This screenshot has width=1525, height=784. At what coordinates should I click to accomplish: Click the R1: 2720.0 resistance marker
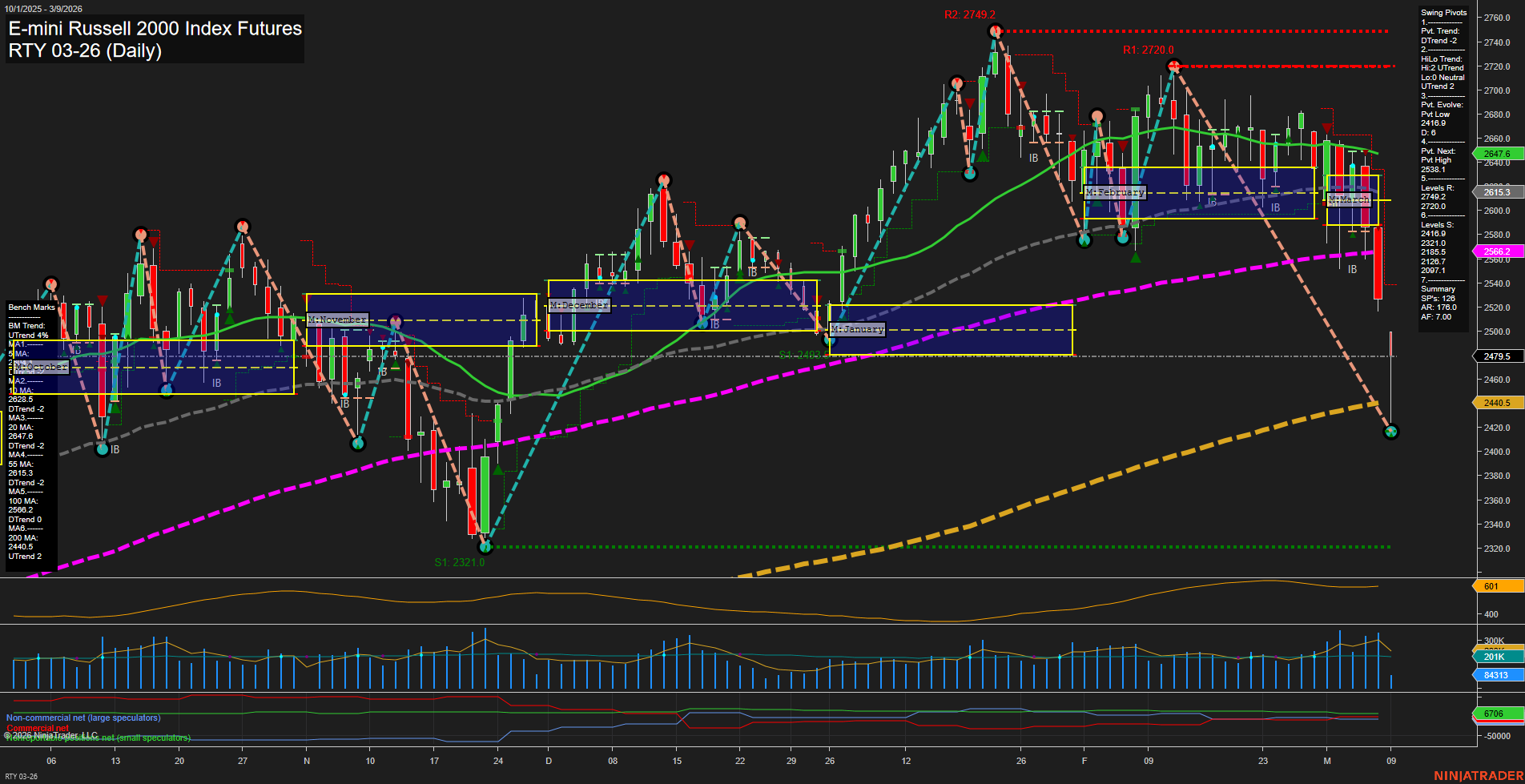click(x=1147, y=50)
